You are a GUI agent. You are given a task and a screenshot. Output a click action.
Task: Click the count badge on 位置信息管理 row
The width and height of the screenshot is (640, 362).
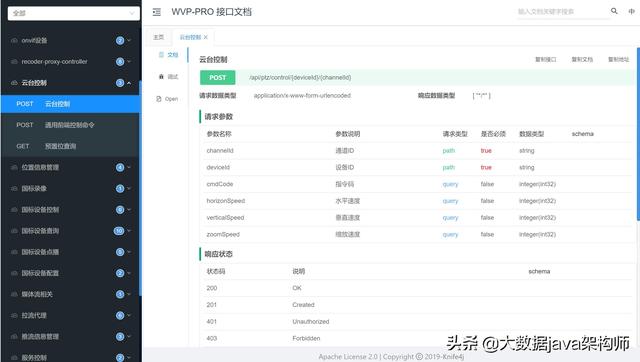pyautogui.click(x=120, y=167)
